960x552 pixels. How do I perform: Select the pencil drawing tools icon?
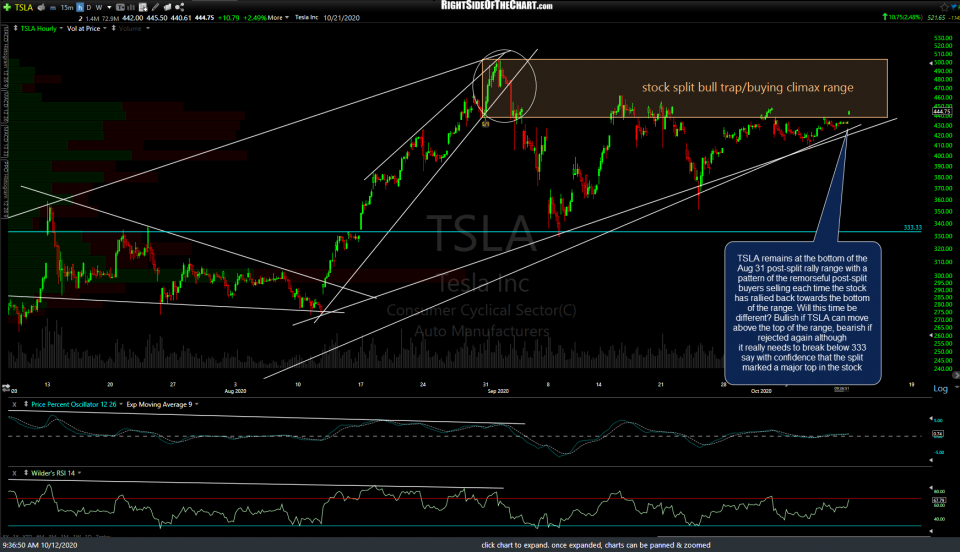(155, 7)
